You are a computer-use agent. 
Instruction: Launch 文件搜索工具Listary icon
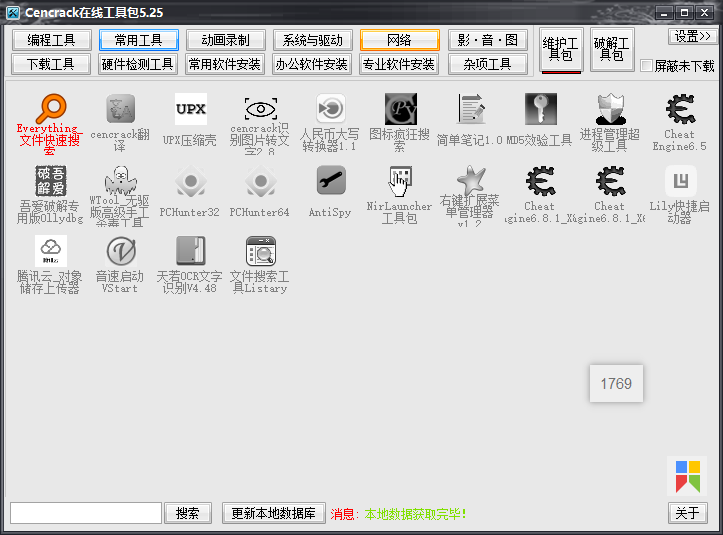point(261,251)
